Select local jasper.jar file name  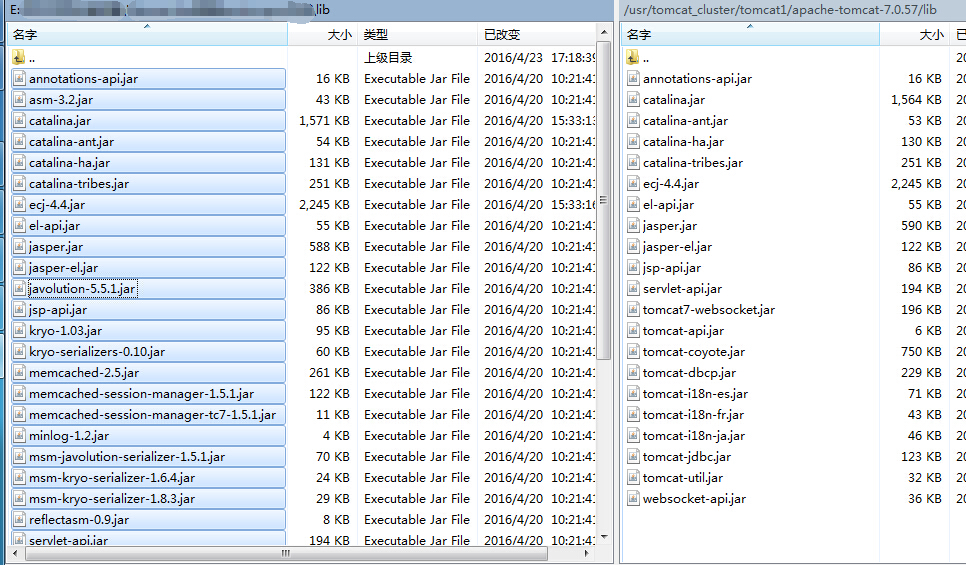point(55,246)
